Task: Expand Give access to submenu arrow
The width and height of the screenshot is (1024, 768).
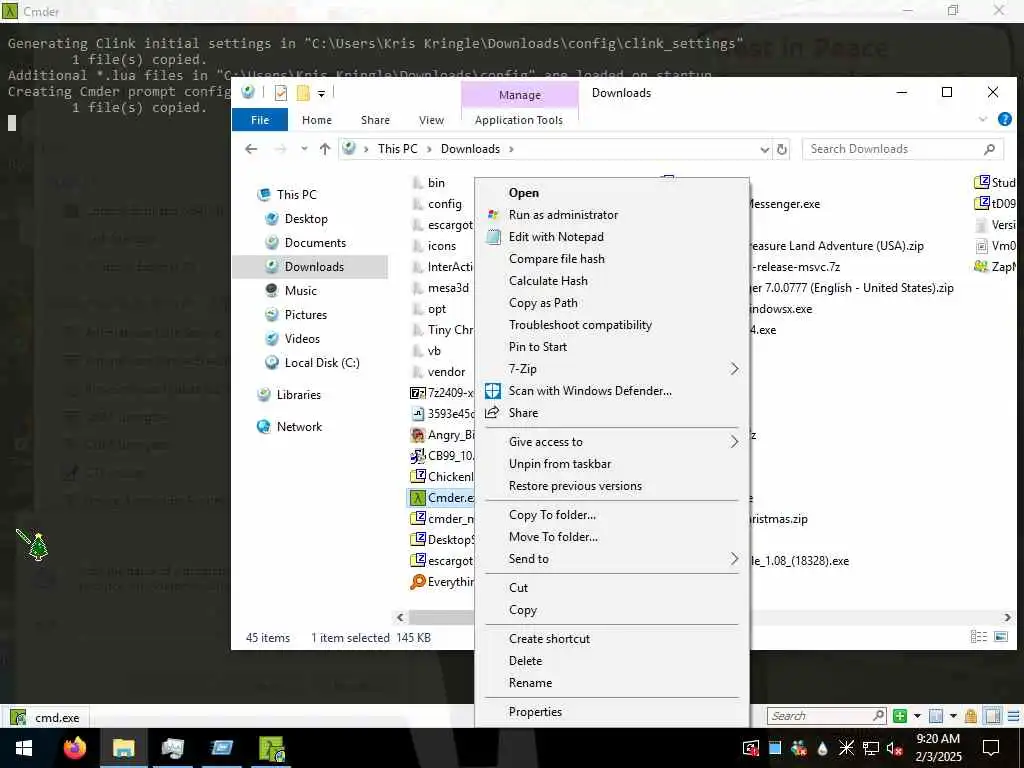Action: pyautogui.click(x=734, y=442)
